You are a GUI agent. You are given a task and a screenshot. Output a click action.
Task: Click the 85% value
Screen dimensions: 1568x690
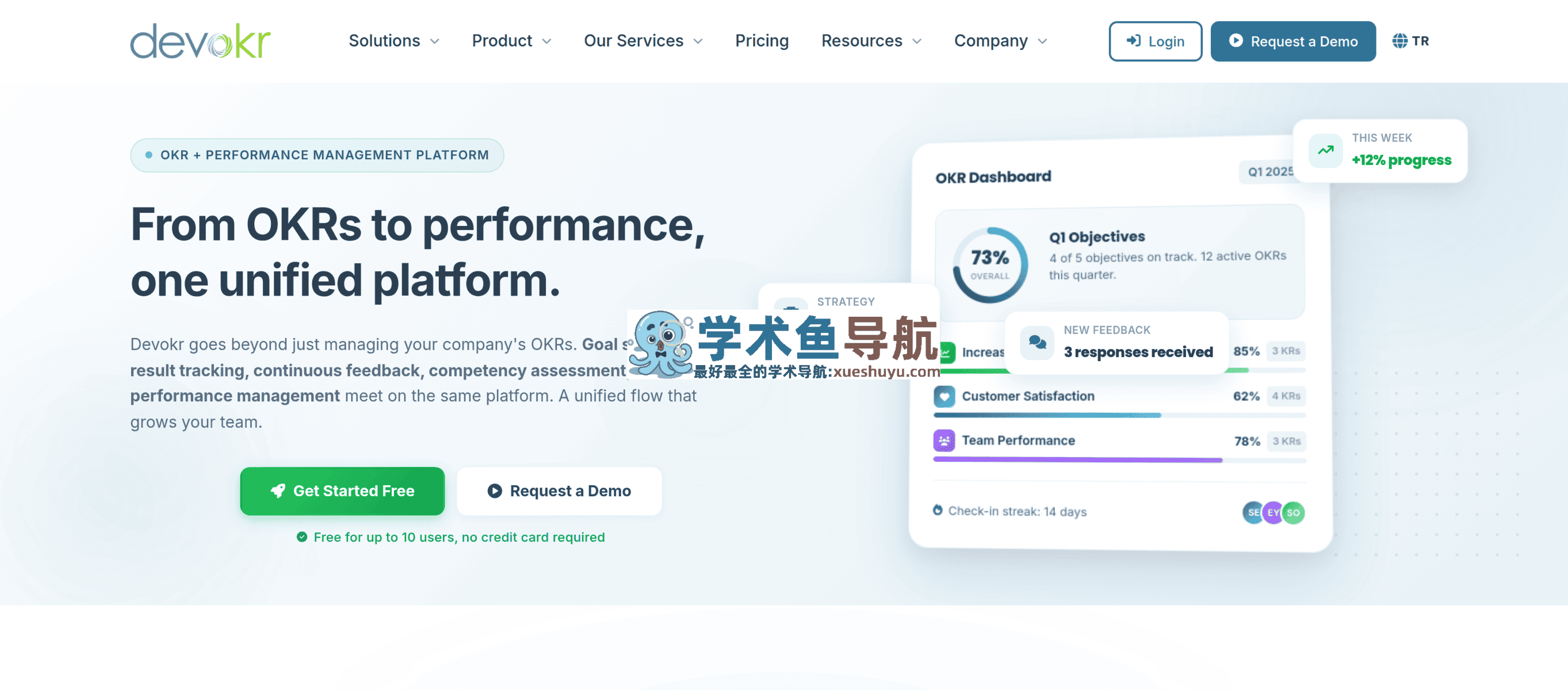tap(1246, 351)
